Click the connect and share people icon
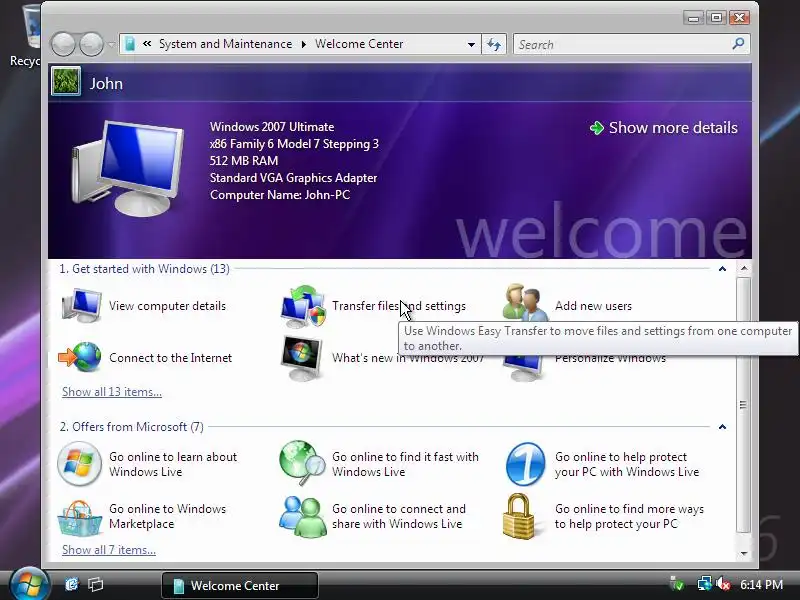 point(303,516)
